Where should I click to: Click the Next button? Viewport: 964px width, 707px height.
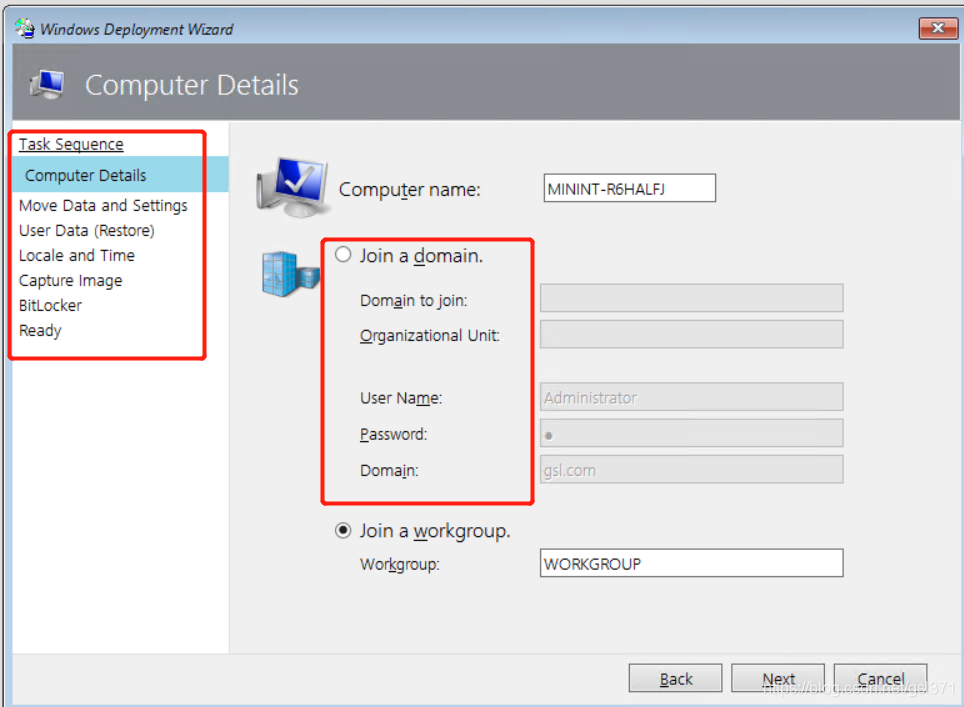click(778, 678)
